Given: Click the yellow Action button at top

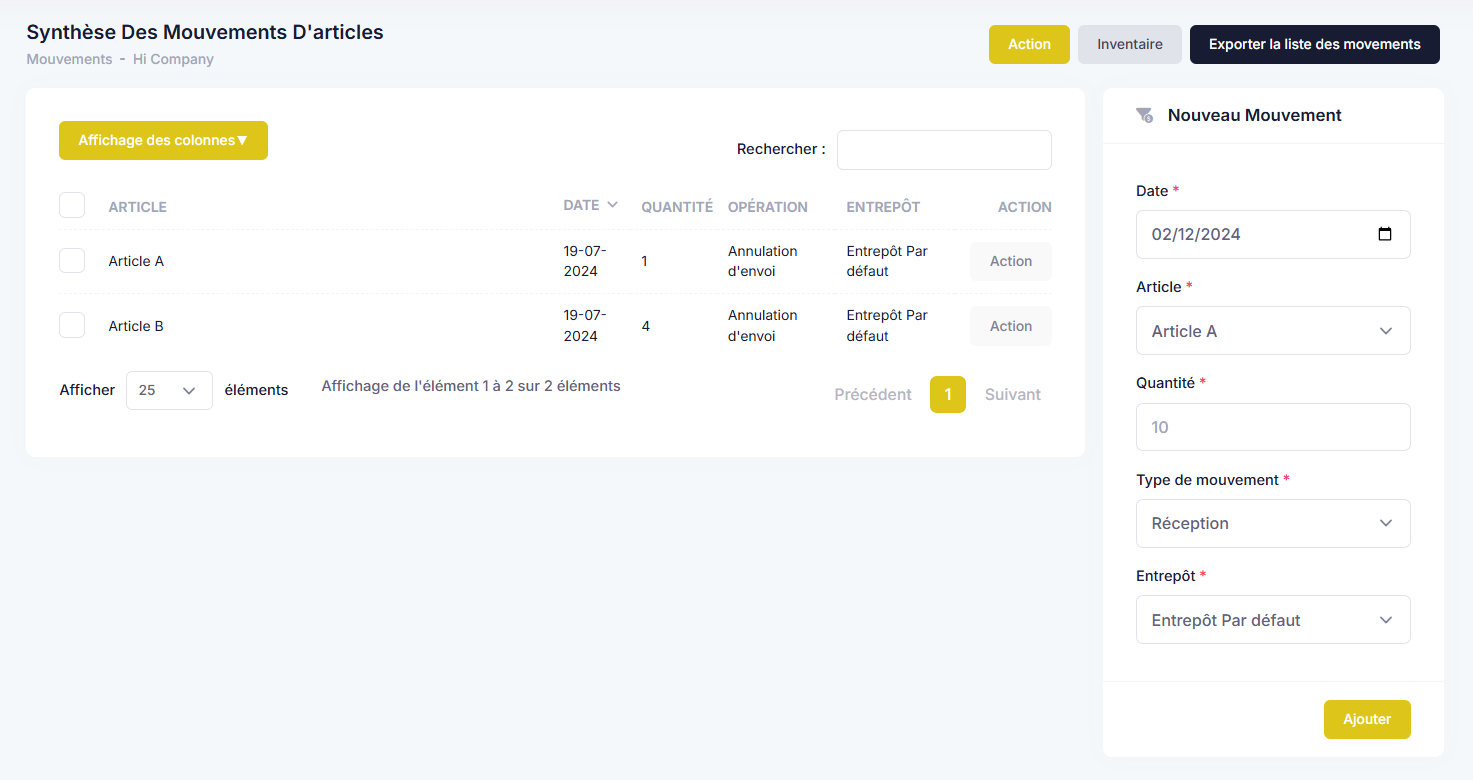Looking at the screenshot, I should point(1029,44).
